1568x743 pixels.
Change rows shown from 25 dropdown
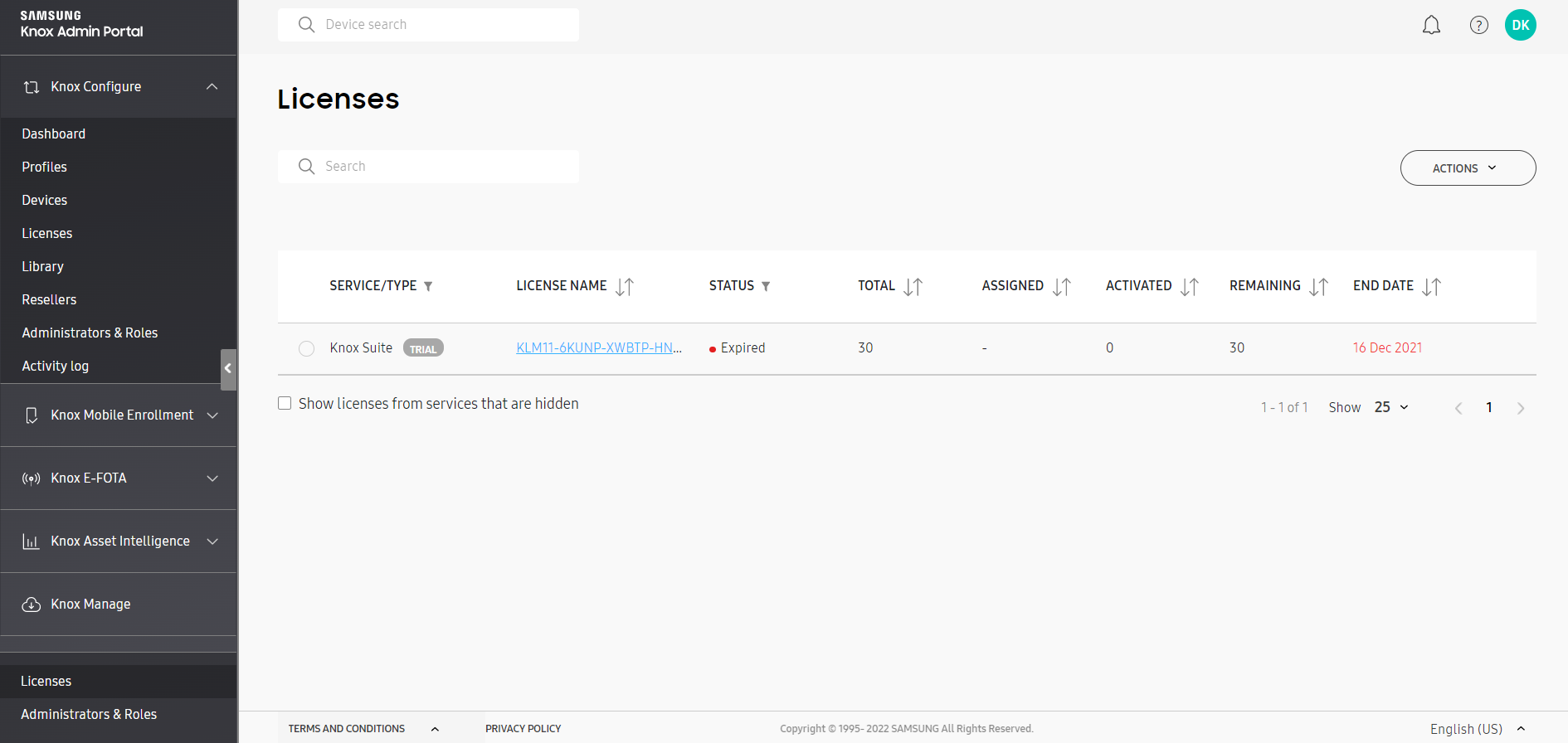(1391, 407)
